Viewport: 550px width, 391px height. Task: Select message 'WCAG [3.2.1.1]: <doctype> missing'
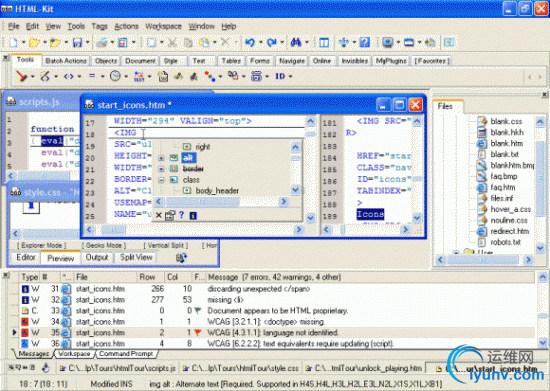[x=277, y=322]
